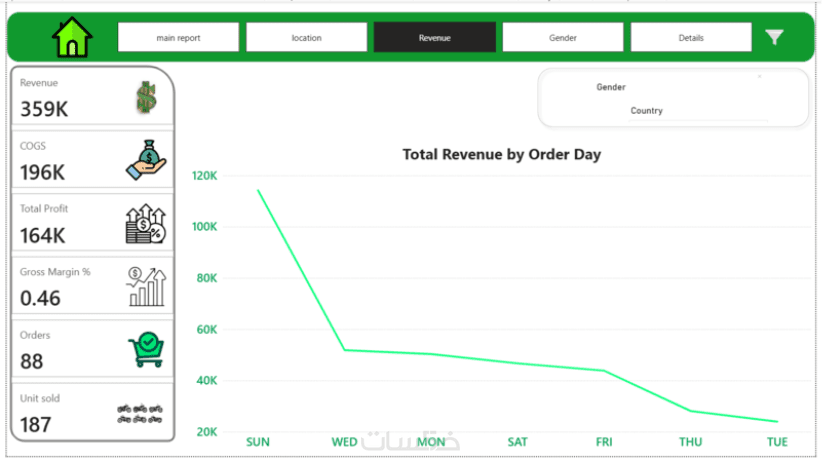Select the Orders 88 value
This screenshot has height=460, width=822.
31,361
